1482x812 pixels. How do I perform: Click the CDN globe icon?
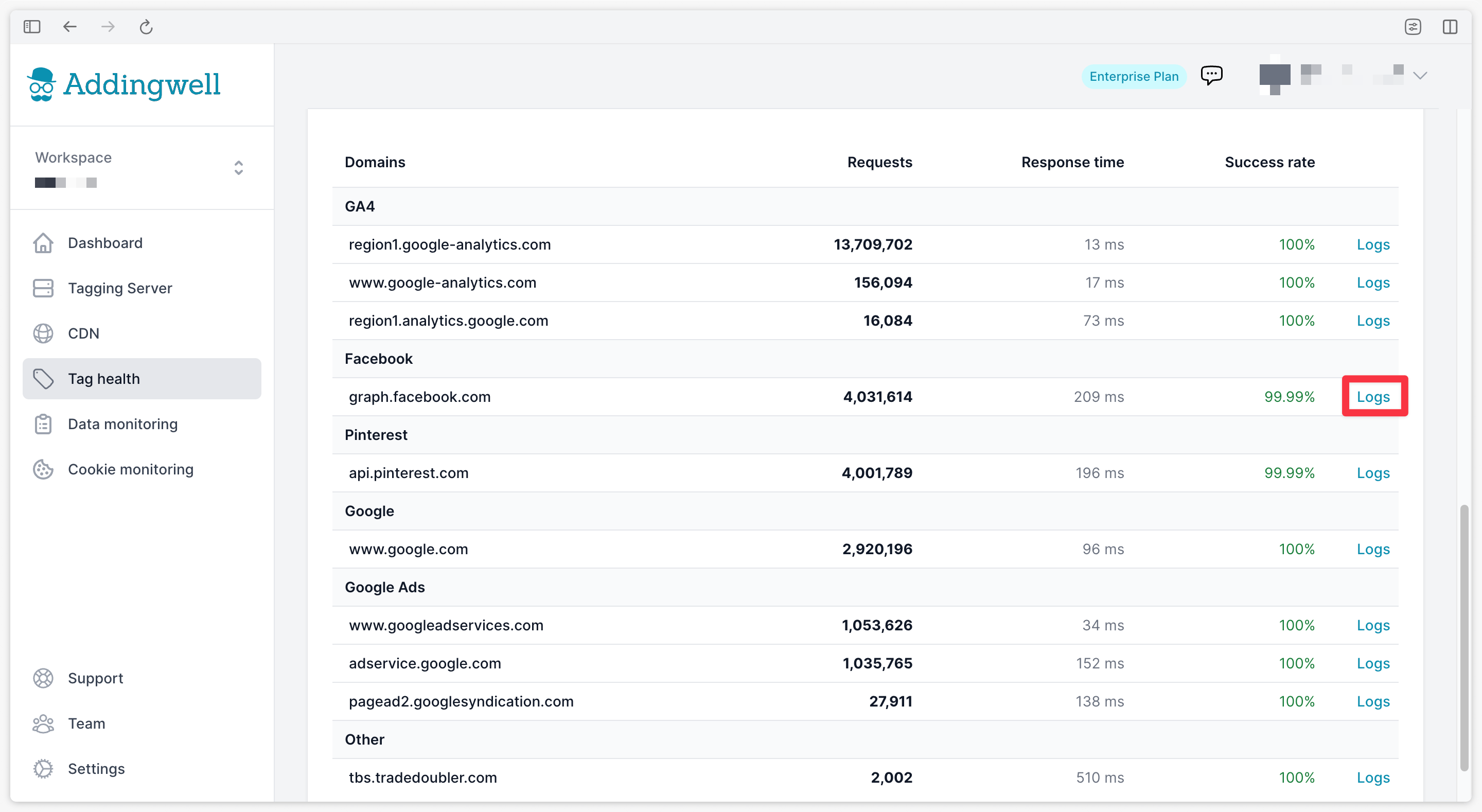point(43,334)
